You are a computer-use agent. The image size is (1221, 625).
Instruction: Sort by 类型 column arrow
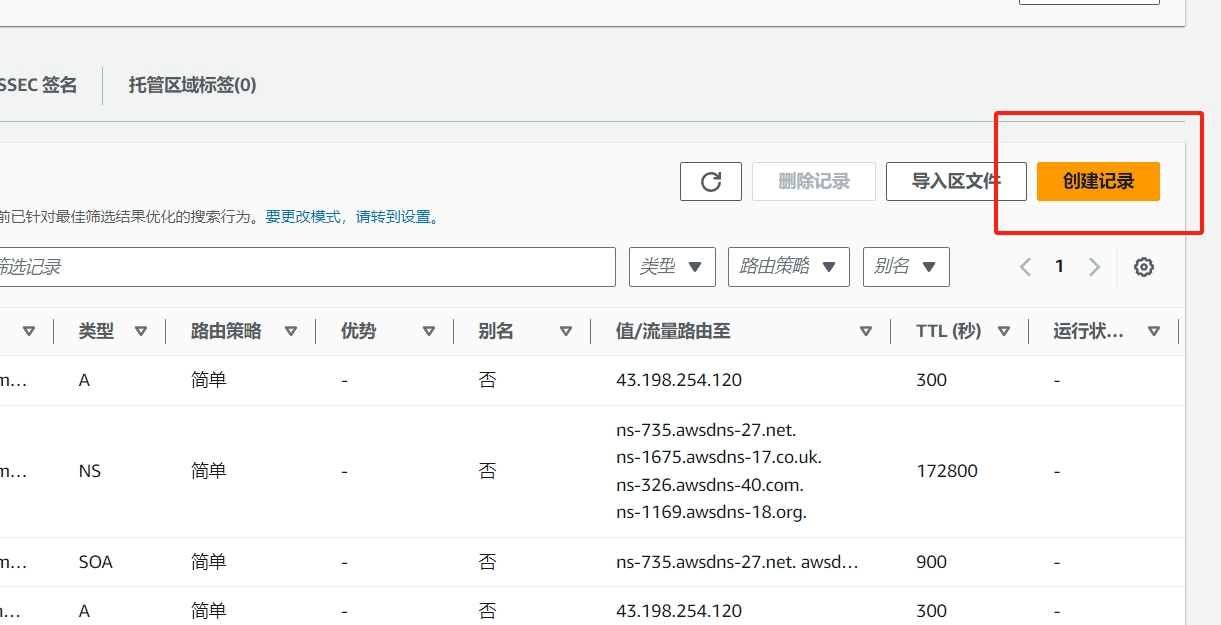pyautogui.click(x=141, y=331)
